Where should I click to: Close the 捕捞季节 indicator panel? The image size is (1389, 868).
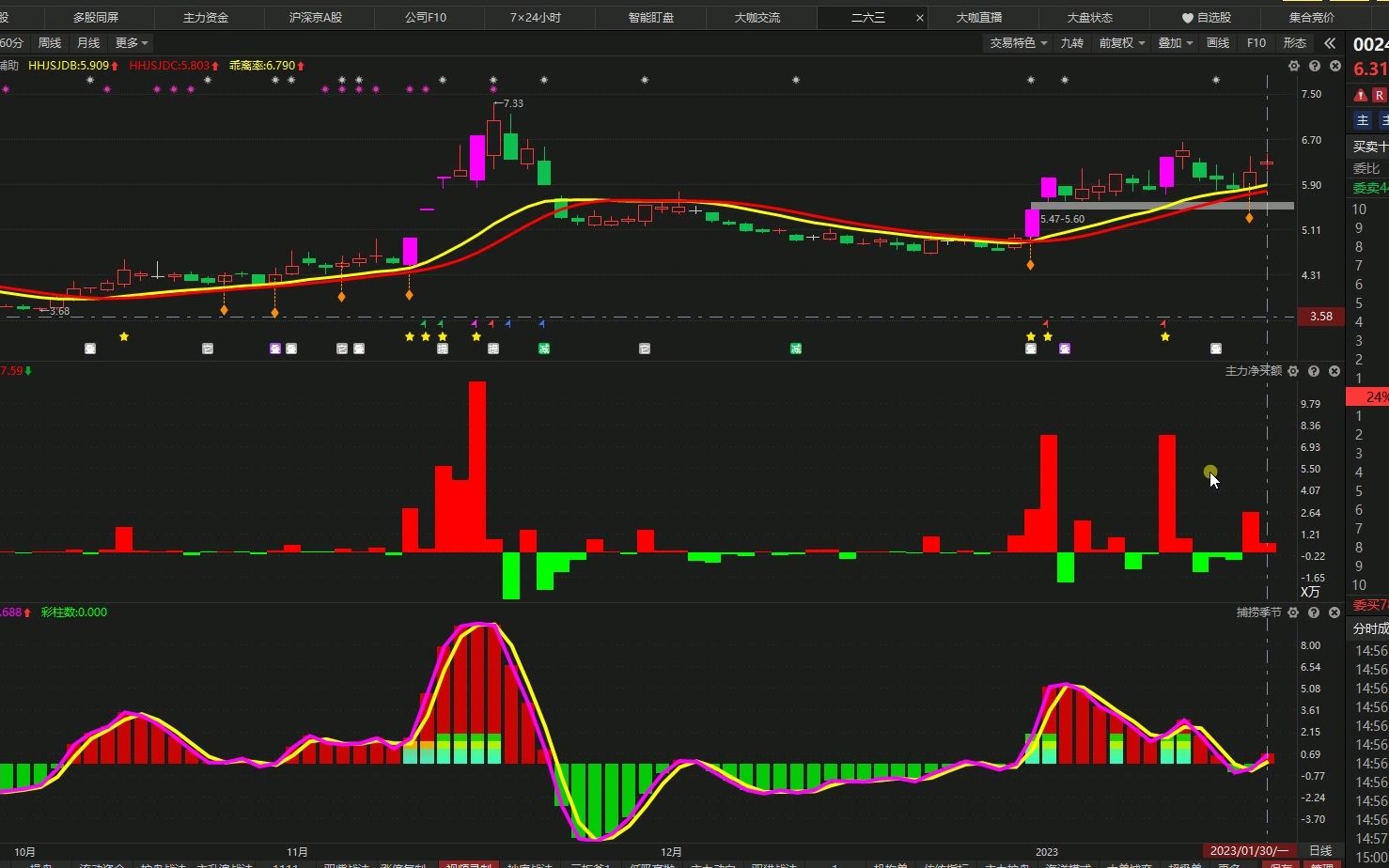[x=1334, y=612]
